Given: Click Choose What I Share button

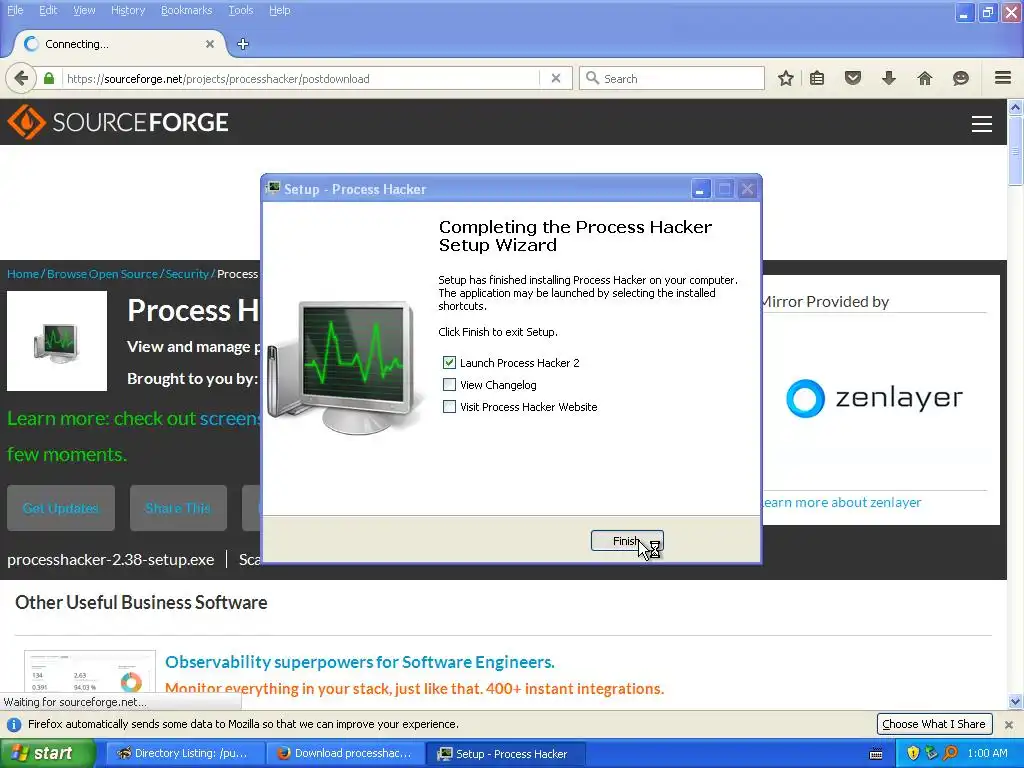Looking at the screenshot, I should tap(934, 724).
